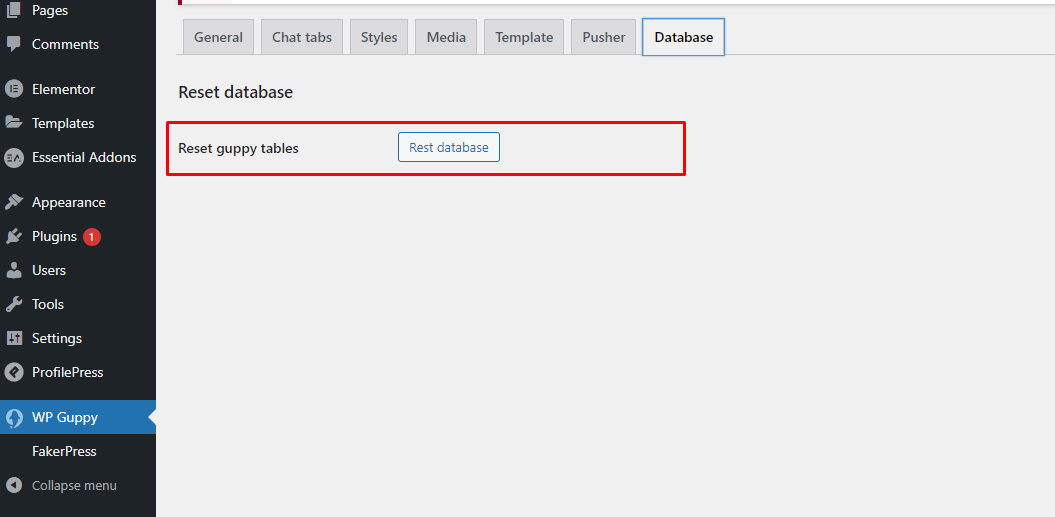Switch to the Styles tab
Viewport: 1055px width, 517px height.
(x=379, y=37)
